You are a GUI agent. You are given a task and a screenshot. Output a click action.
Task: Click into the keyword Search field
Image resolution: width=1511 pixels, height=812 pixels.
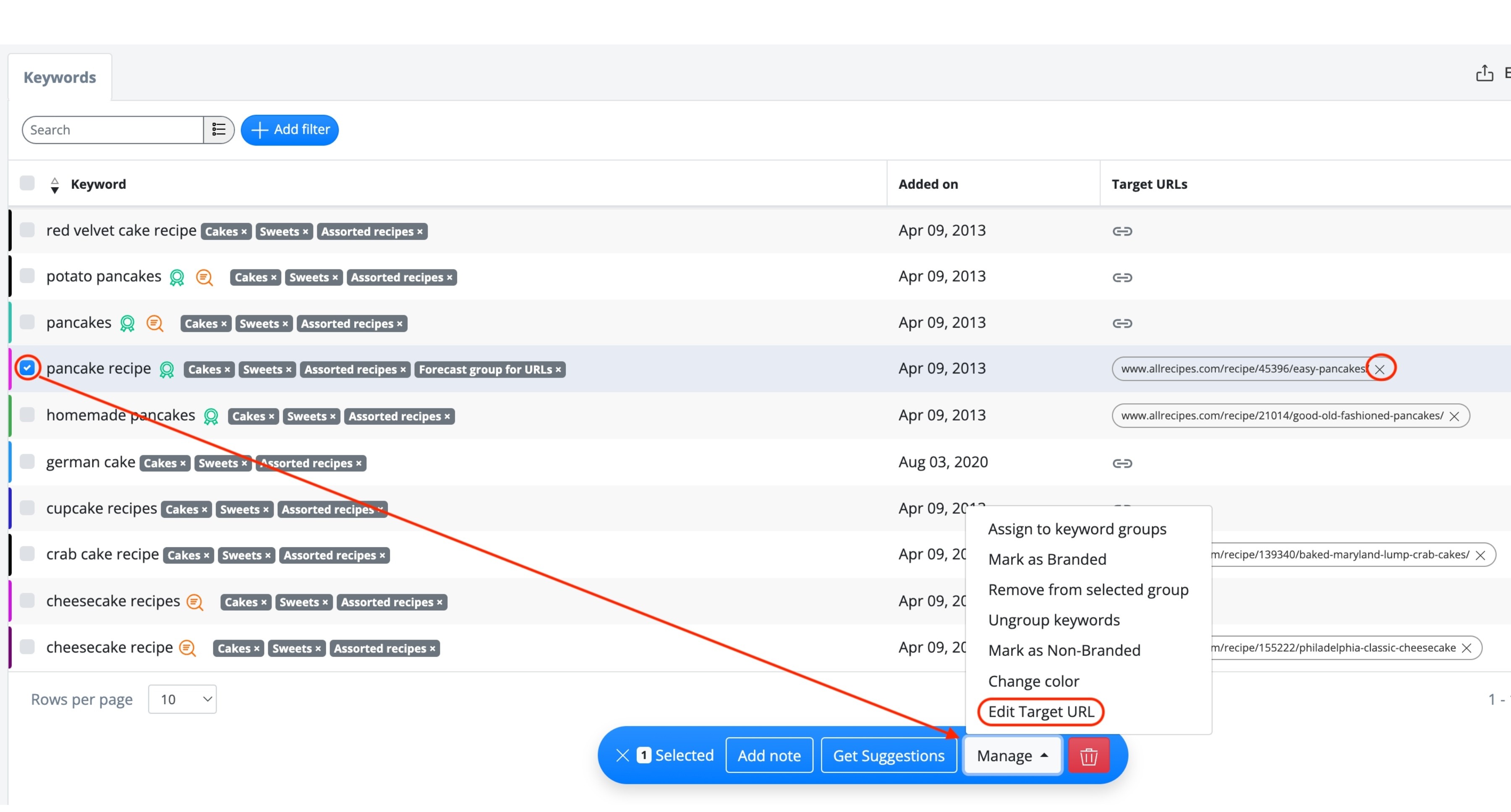(112, 130)
